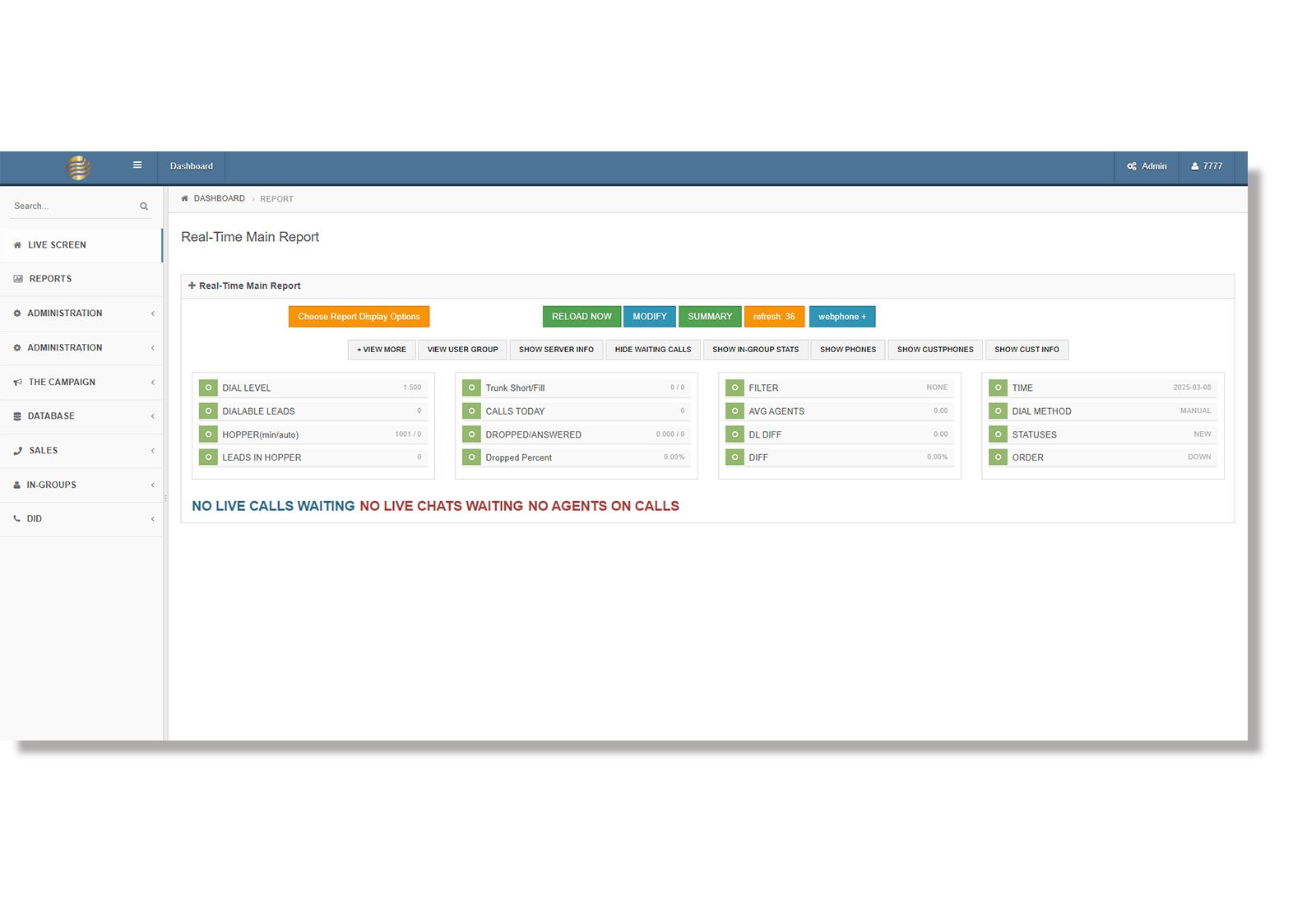
Task: Select The Campaign megaphone icon
Action: coord(18,382)
